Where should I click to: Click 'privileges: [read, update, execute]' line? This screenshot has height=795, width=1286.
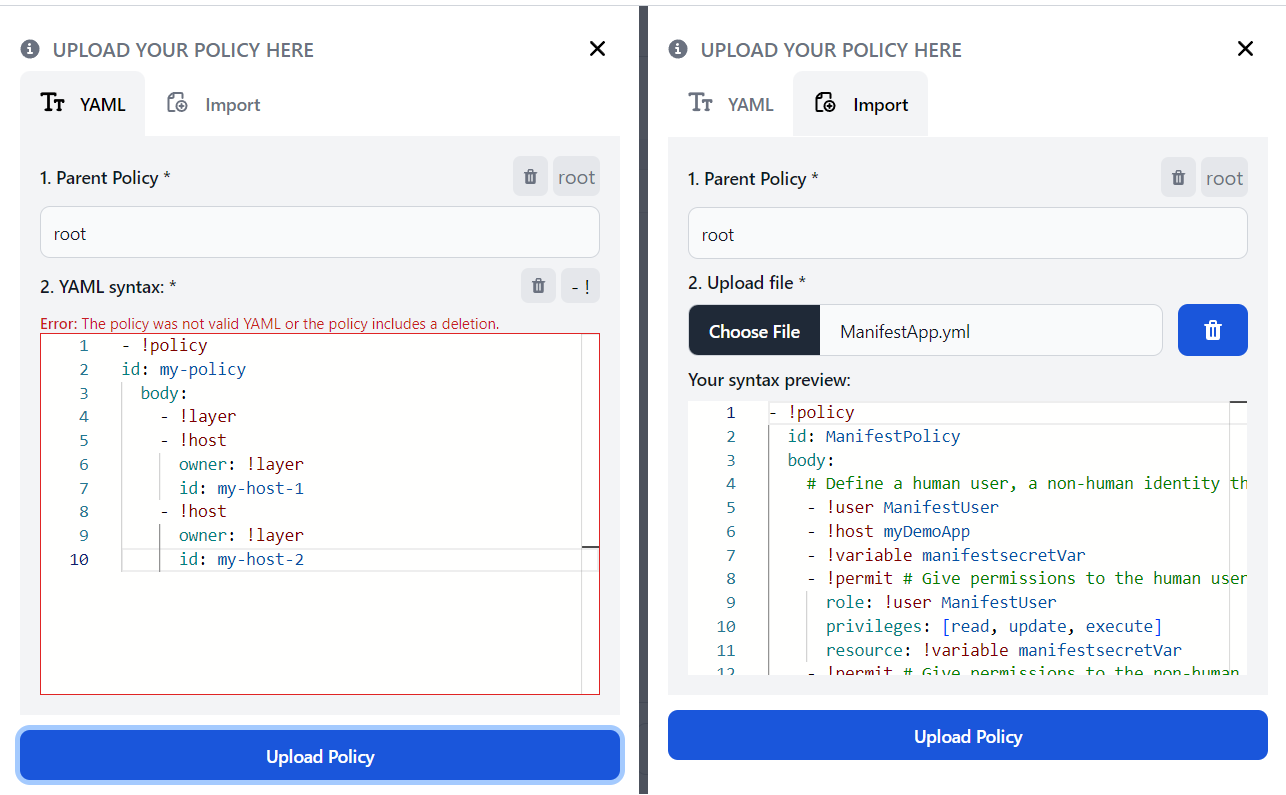click(x=994, y=626)
